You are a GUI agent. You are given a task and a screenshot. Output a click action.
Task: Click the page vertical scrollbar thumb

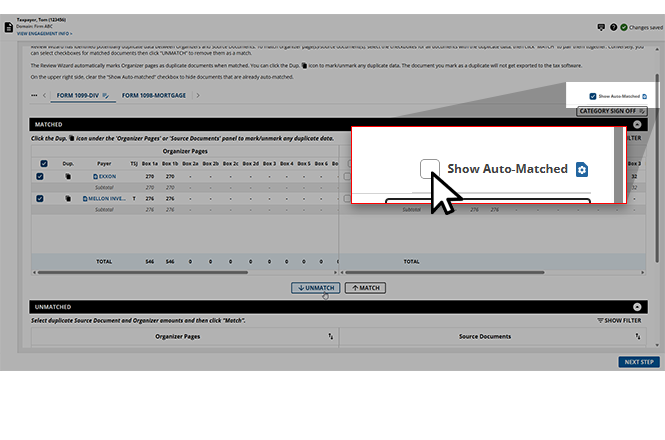coord(657,170)
